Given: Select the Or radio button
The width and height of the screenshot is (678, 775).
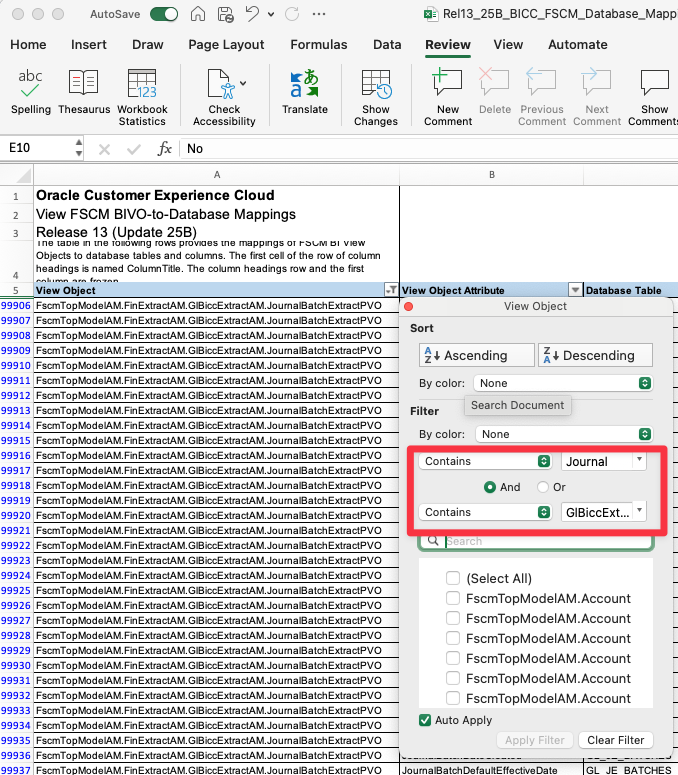Looking at the screenshot, I should pos(543,487).
